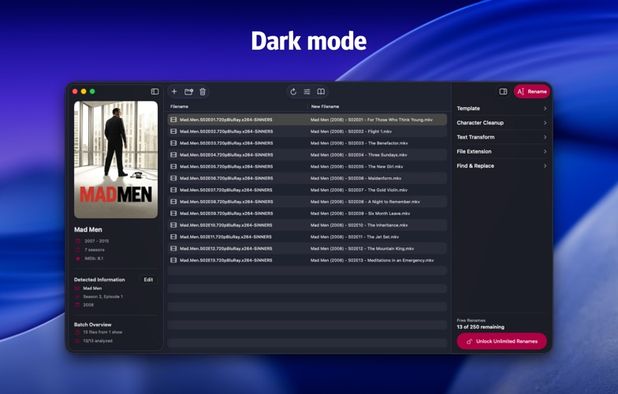The height and width of the screenshot is (394, 618).
Task: Click the add folder icon
Action: (189, 91)
